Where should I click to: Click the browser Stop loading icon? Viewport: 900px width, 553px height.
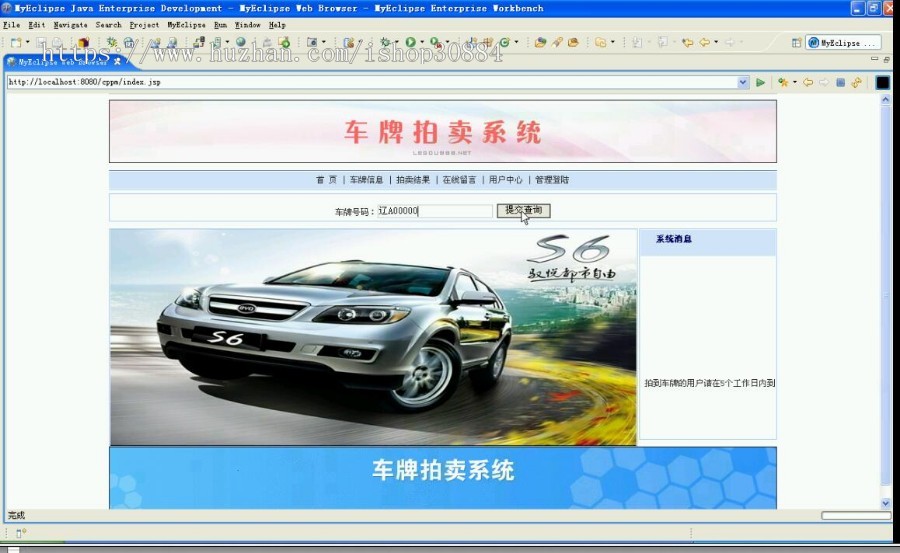[x=840, y=83]
